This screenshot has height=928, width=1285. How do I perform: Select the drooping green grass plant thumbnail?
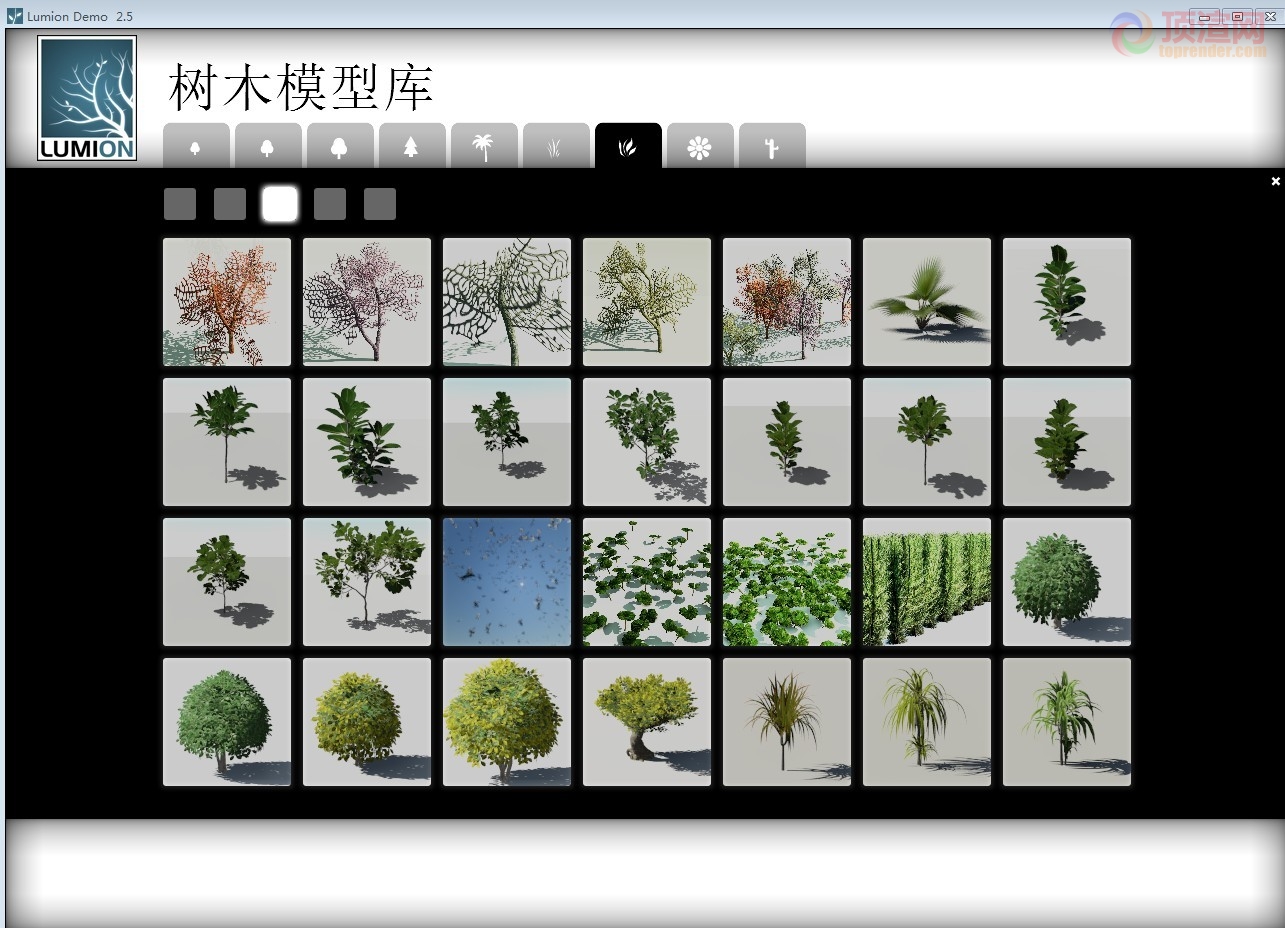927,722
